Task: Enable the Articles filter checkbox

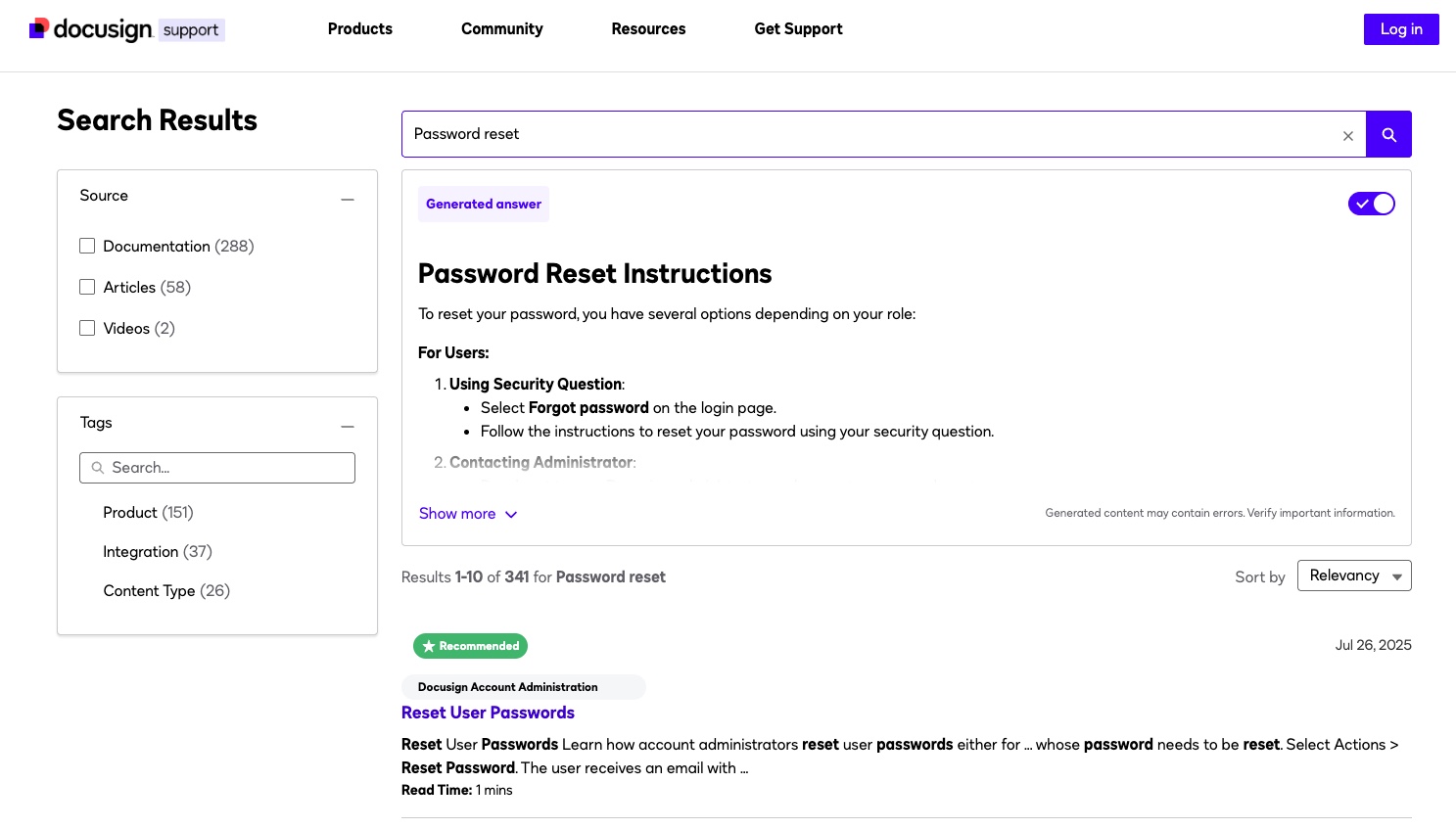Action: 87,287
